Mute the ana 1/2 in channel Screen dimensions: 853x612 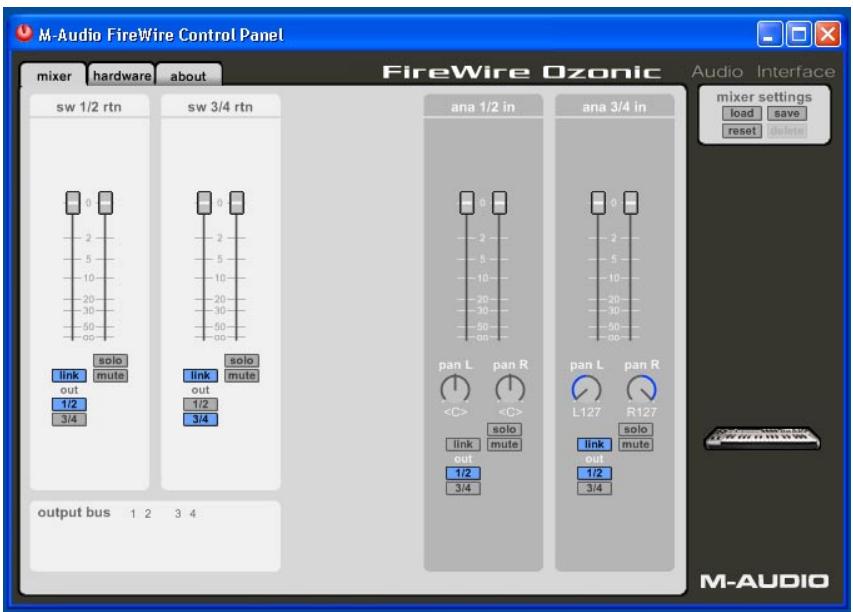(504, 444)
